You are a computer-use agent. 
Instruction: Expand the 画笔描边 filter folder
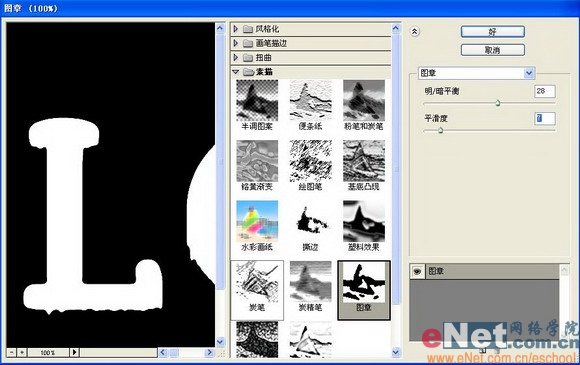[236, 43]
